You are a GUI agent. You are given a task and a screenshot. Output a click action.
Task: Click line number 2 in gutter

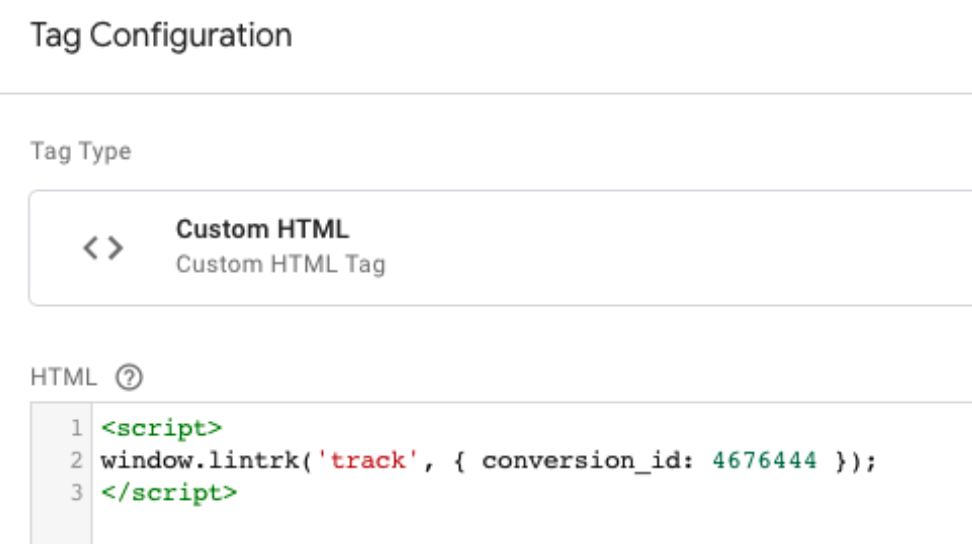[x=76, y=460]
